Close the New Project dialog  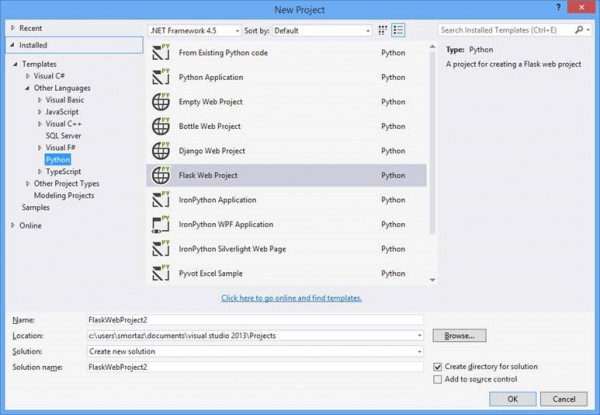pyautogui.click(x=582, y=8)
